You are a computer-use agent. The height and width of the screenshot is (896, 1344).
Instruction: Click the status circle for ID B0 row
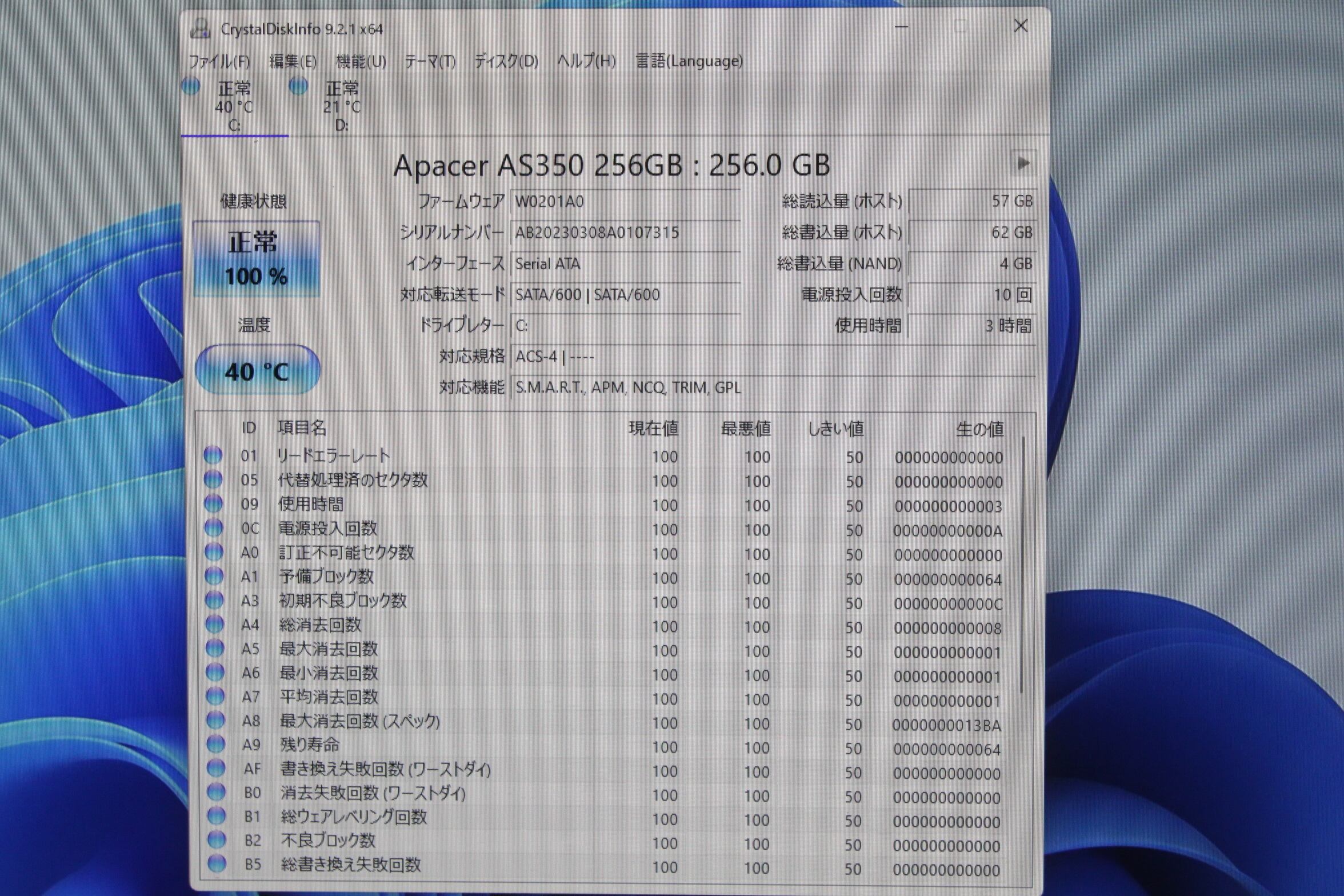[216, 792]
